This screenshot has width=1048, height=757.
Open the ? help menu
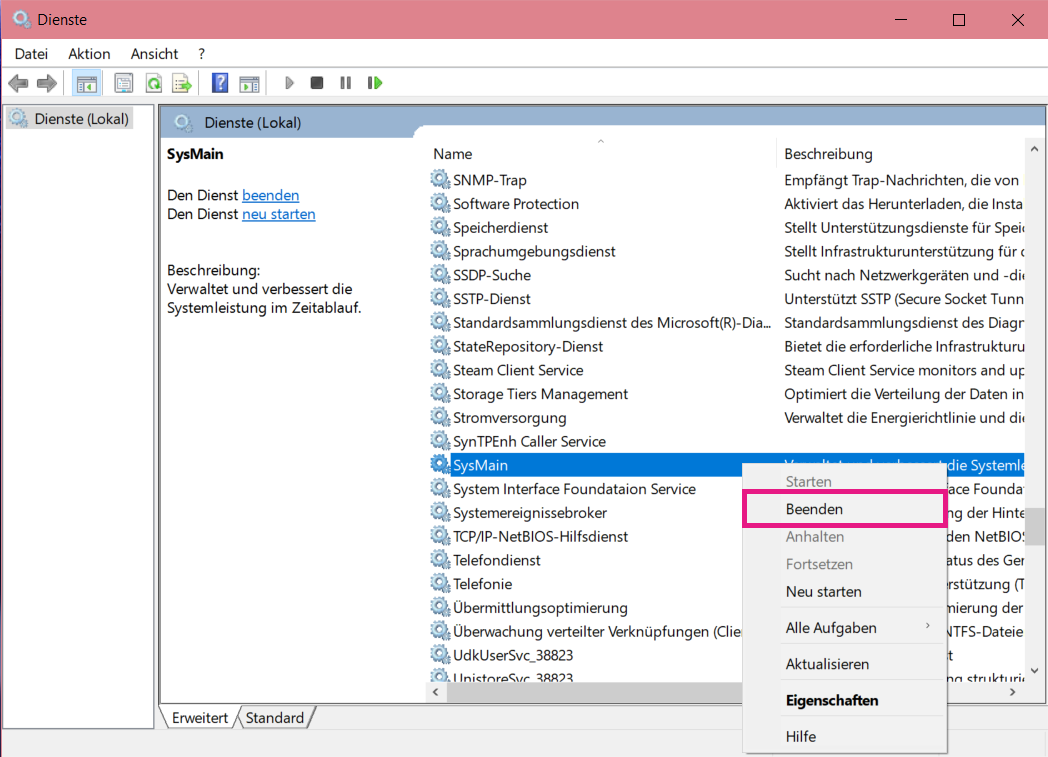coord(201,54)
